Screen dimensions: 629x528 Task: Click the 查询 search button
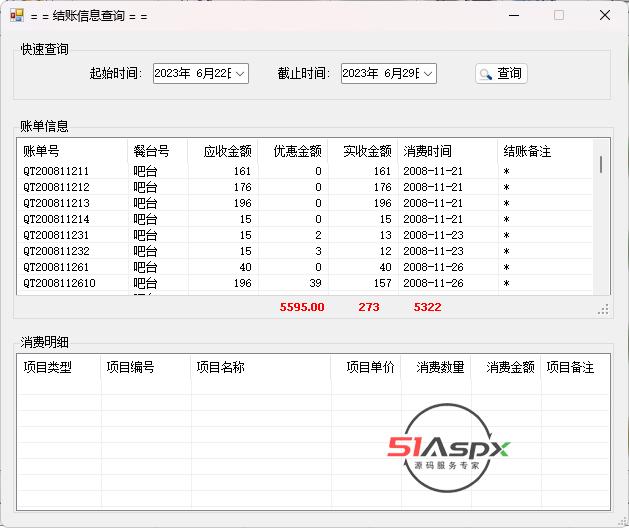tap(501, 73)
